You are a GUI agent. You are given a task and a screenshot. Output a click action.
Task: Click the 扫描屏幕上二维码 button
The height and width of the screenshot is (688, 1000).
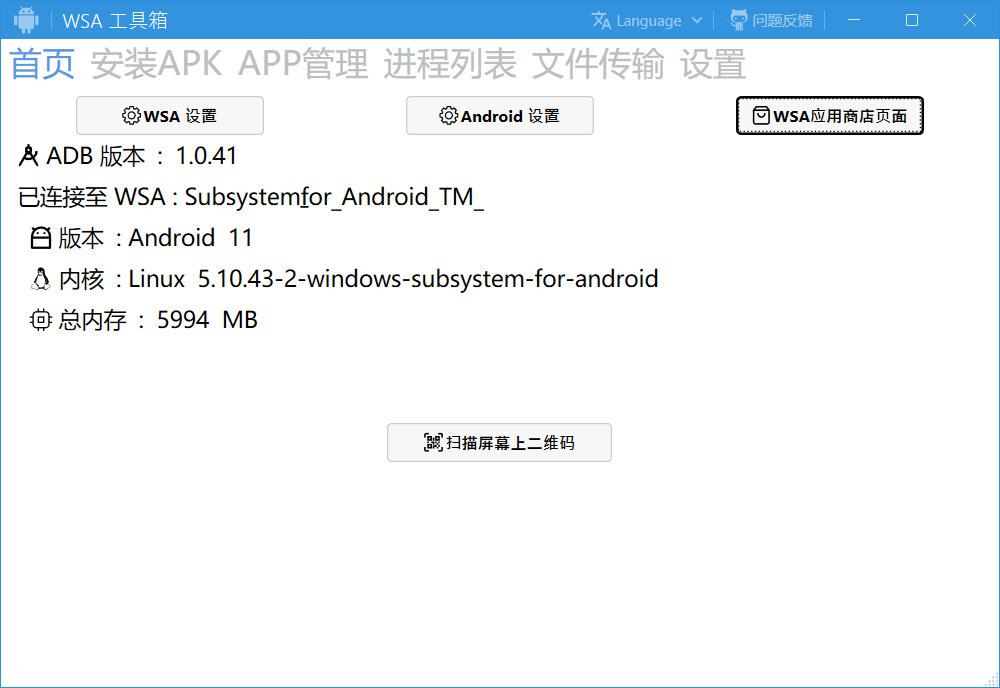pyautogui.click(x=499, y=443)
